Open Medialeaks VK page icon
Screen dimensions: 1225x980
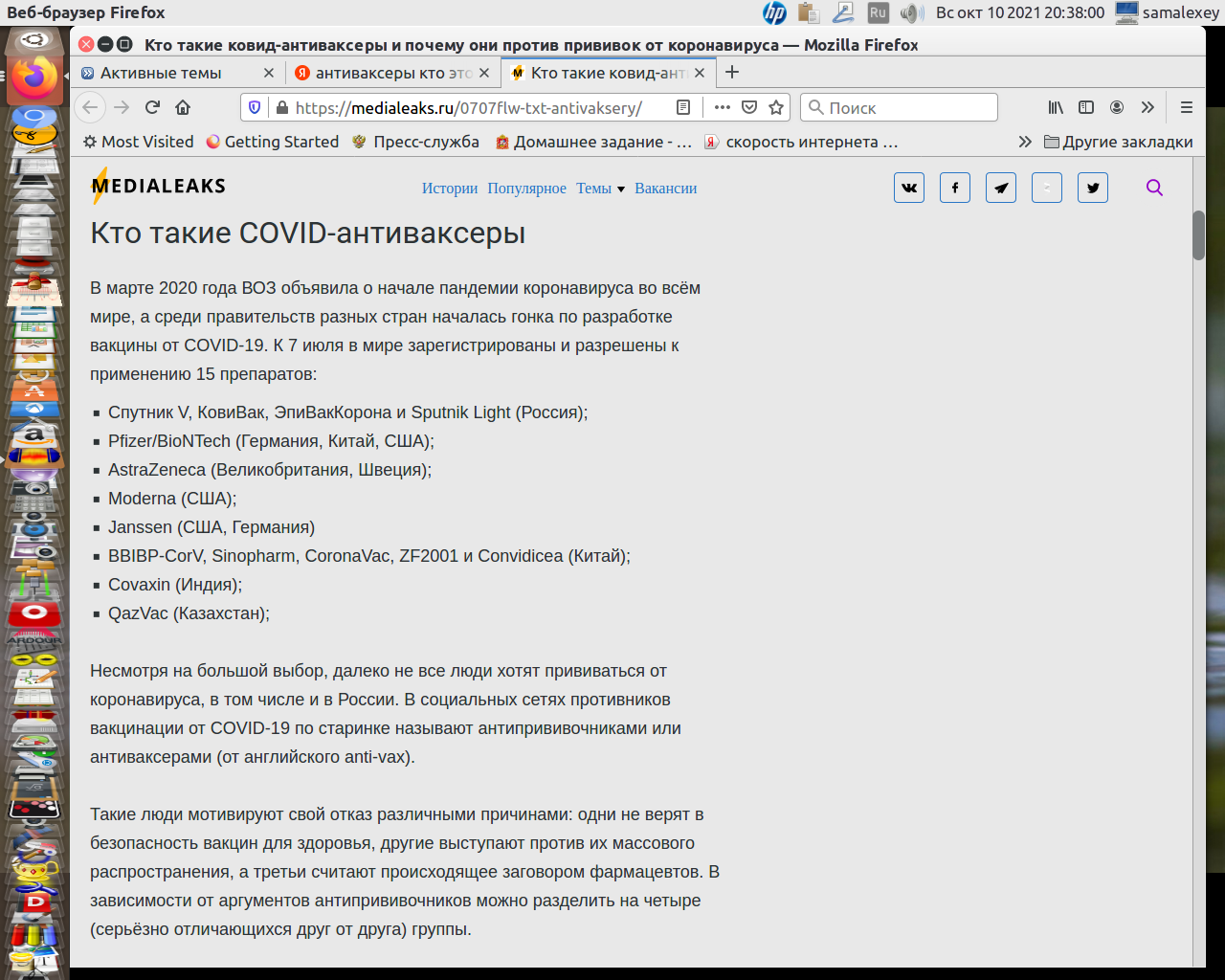pos(909,188)
